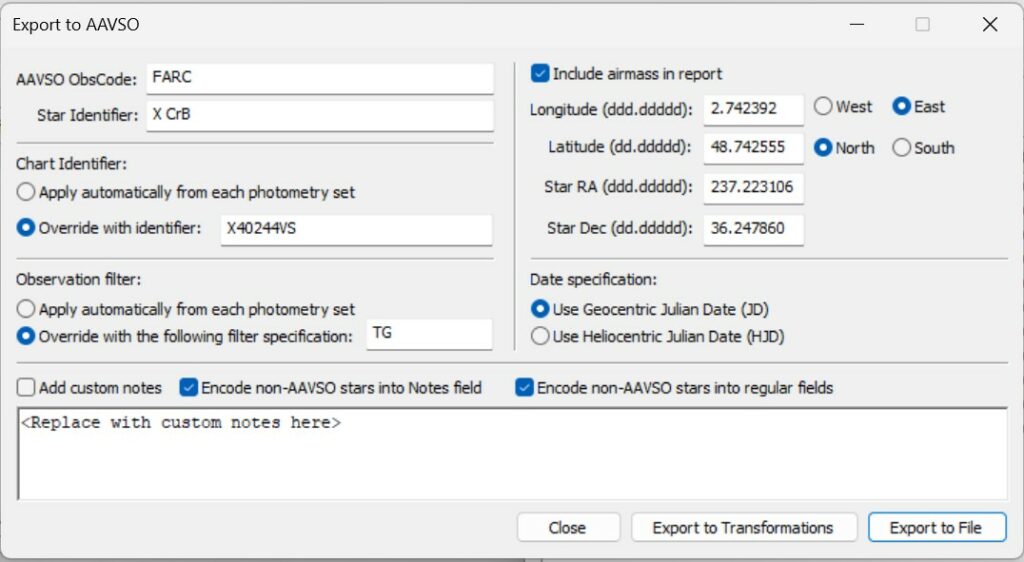Image resolution: width=1024 pixels, height=562 pixels.
Task: Select South latitude hemisphere
Action: (x=902, y=148)
